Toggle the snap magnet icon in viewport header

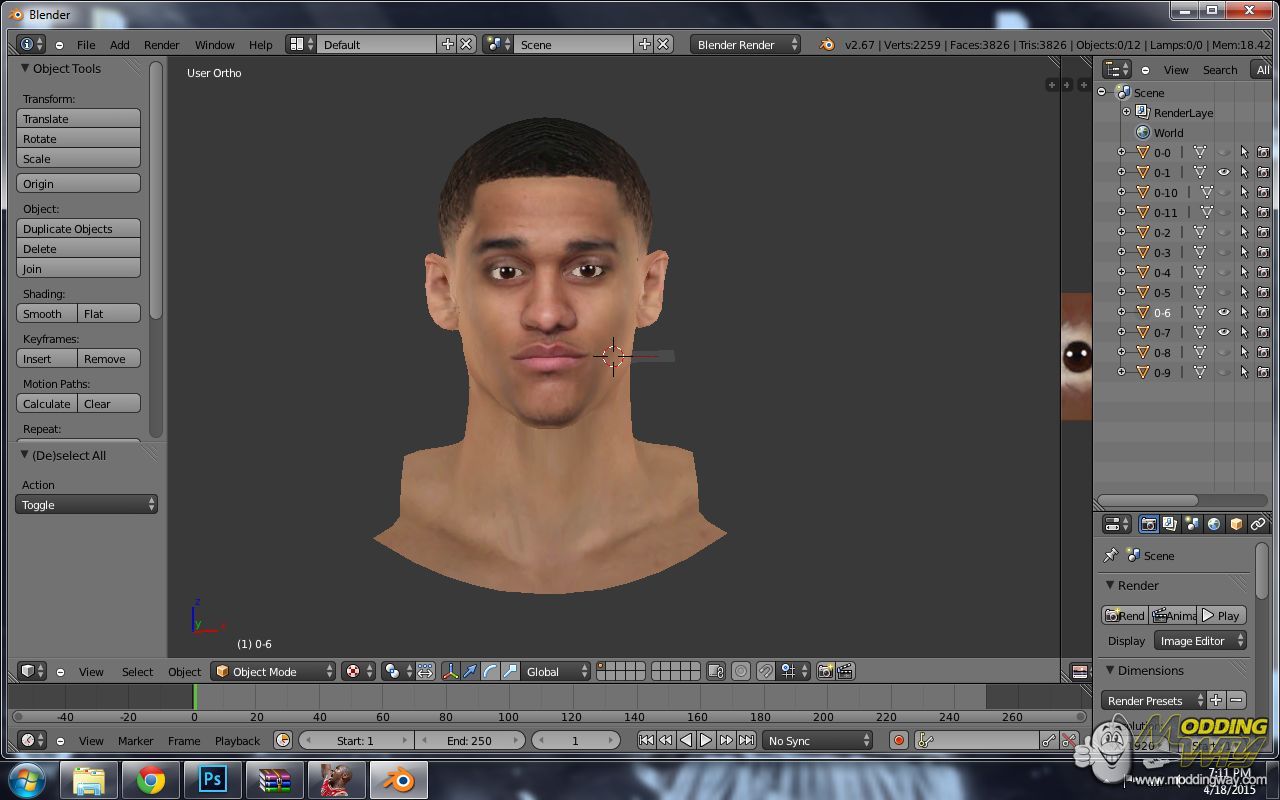click(x=765, y=671)
